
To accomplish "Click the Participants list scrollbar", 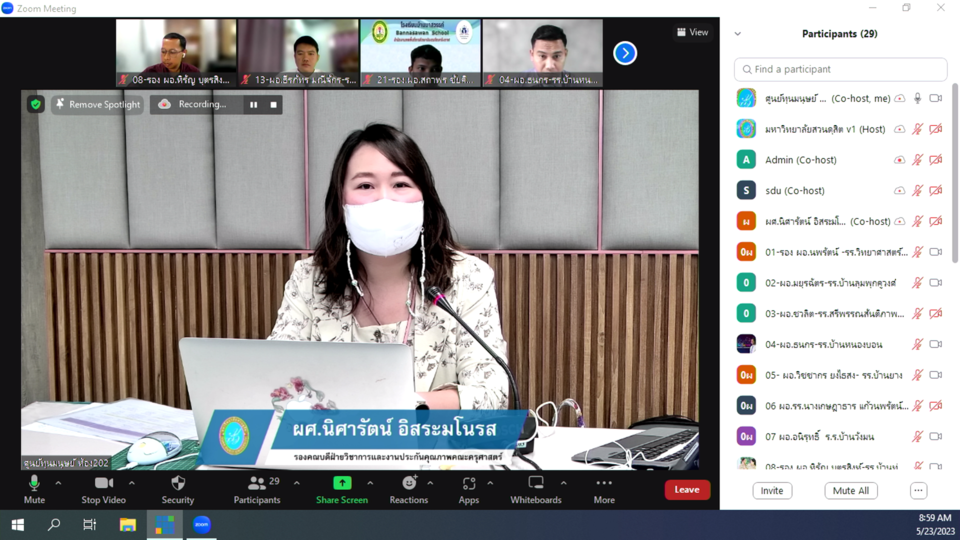I will 954,174.
